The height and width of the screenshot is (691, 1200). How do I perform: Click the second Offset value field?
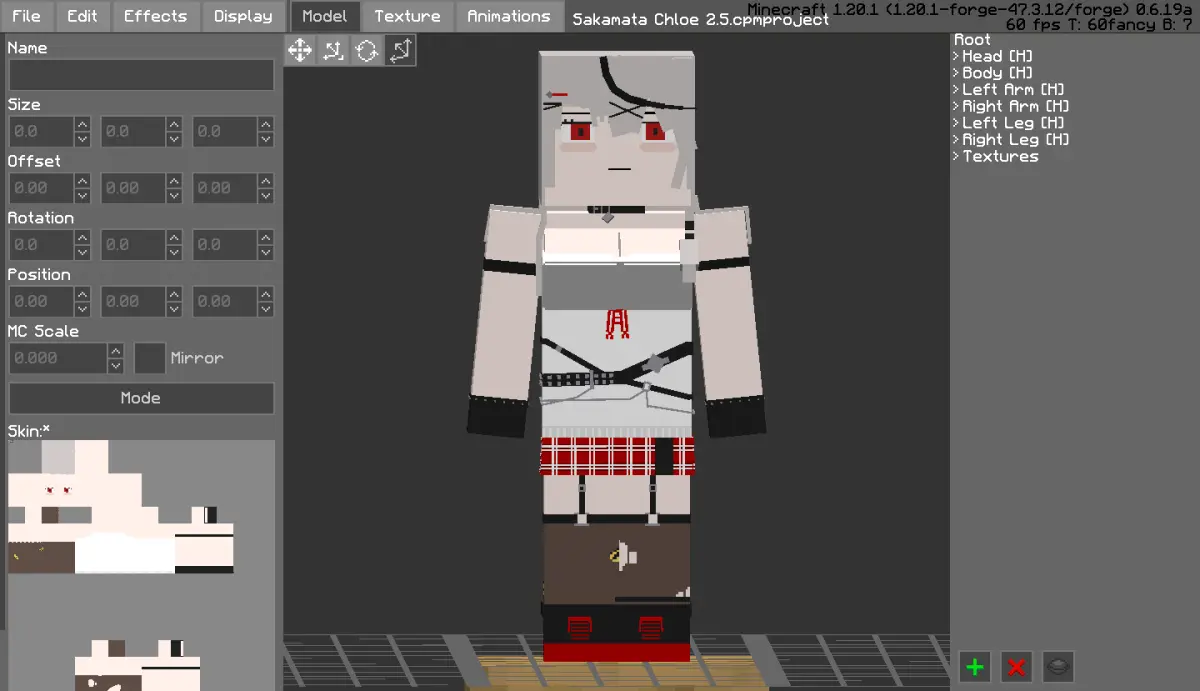tap(133, 188)
